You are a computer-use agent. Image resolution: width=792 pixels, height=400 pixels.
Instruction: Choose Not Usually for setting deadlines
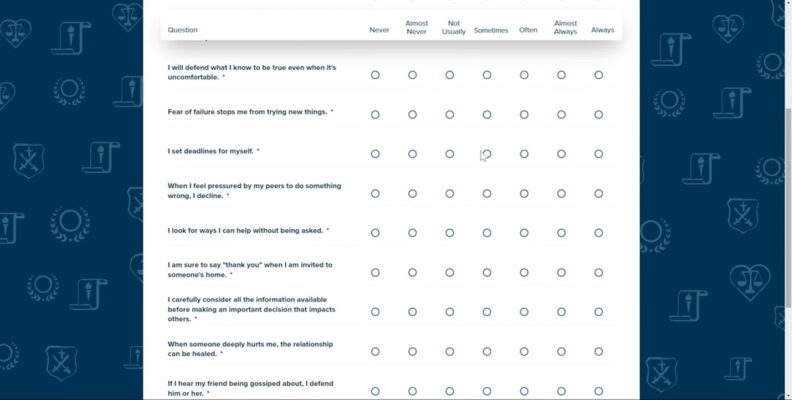point(450,154)
